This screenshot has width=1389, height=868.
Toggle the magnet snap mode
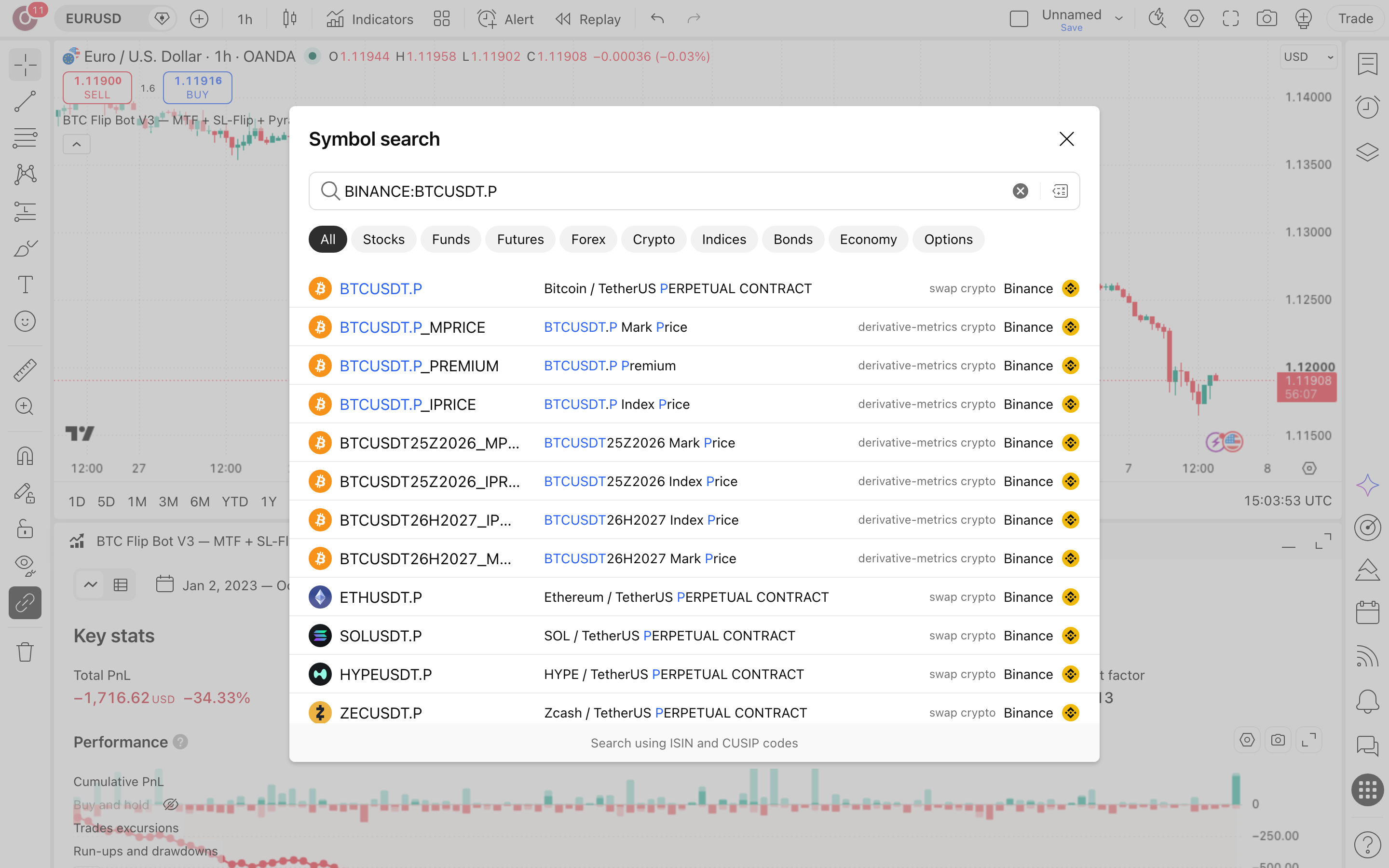[25, 456]
